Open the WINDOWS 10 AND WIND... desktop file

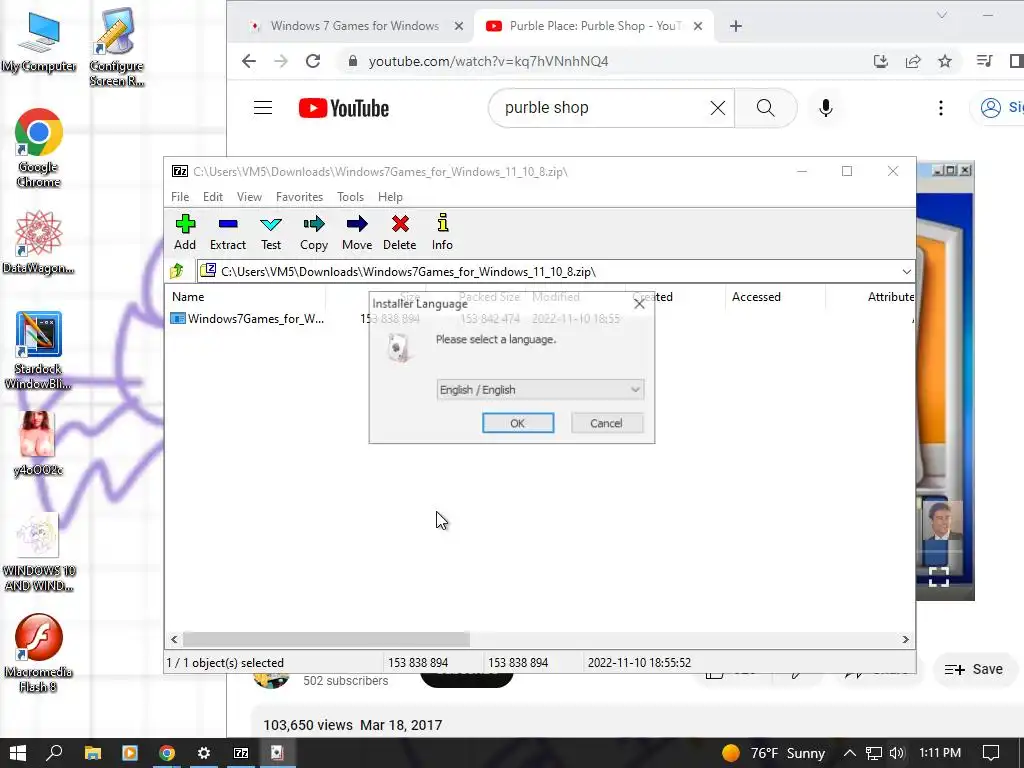click(x=39, y=552)
